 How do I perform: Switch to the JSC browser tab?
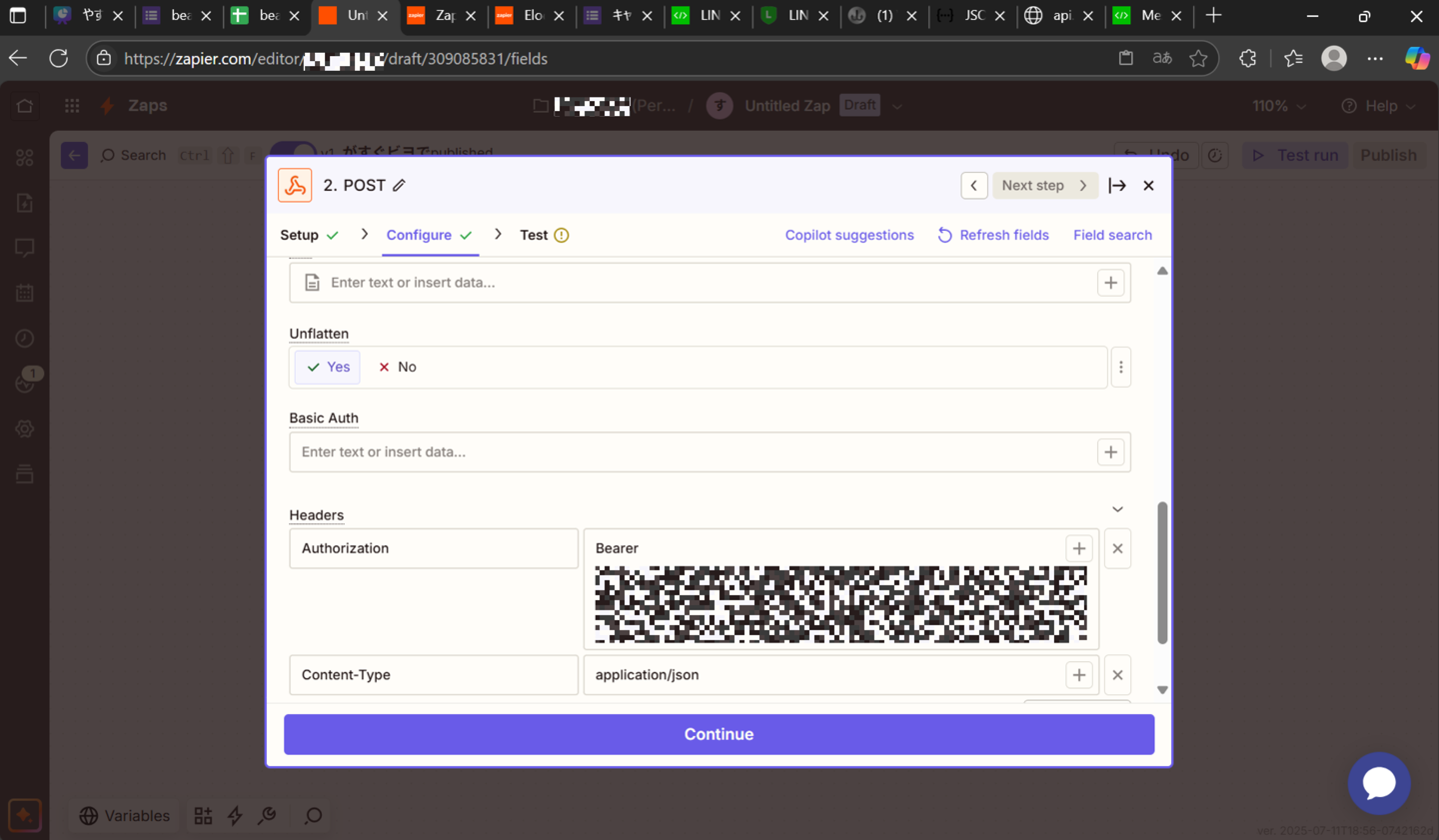click(x=970, y=16)
